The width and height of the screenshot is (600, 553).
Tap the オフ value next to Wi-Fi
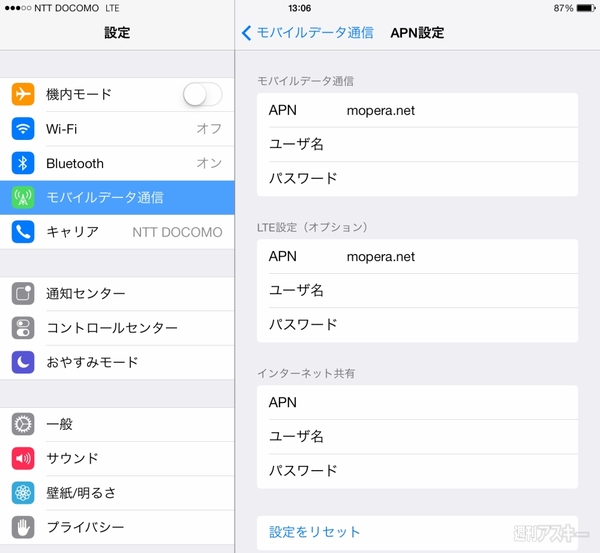coord(209,129)
